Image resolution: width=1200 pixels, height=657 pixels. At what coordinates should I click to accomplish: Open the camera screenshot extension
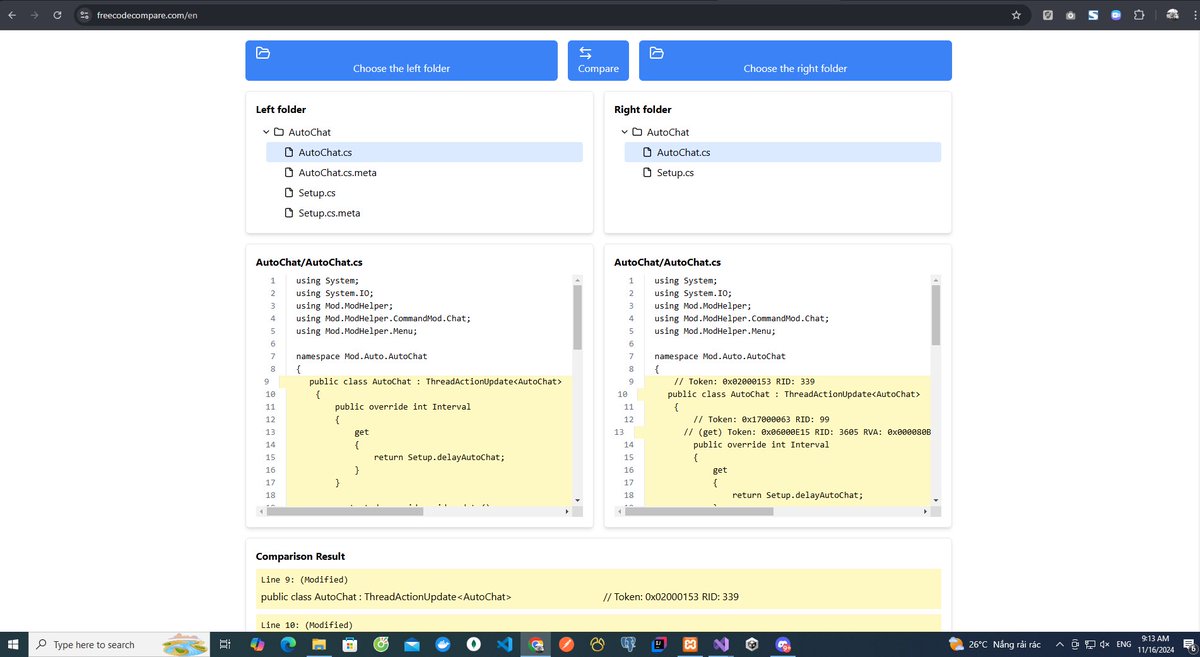(1071, 16)
